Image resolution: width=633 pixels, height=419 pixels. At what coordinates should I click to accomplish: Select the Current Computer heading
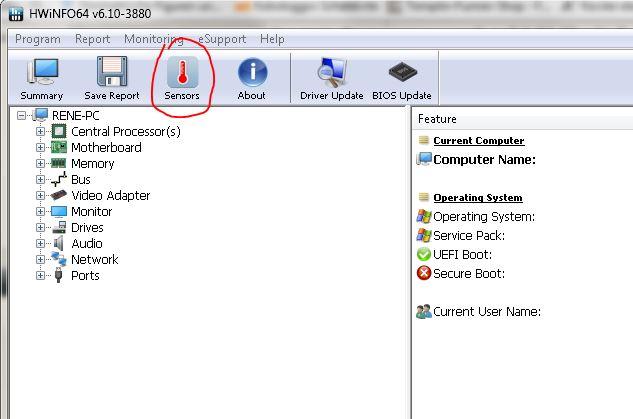(x=479, y=140)
